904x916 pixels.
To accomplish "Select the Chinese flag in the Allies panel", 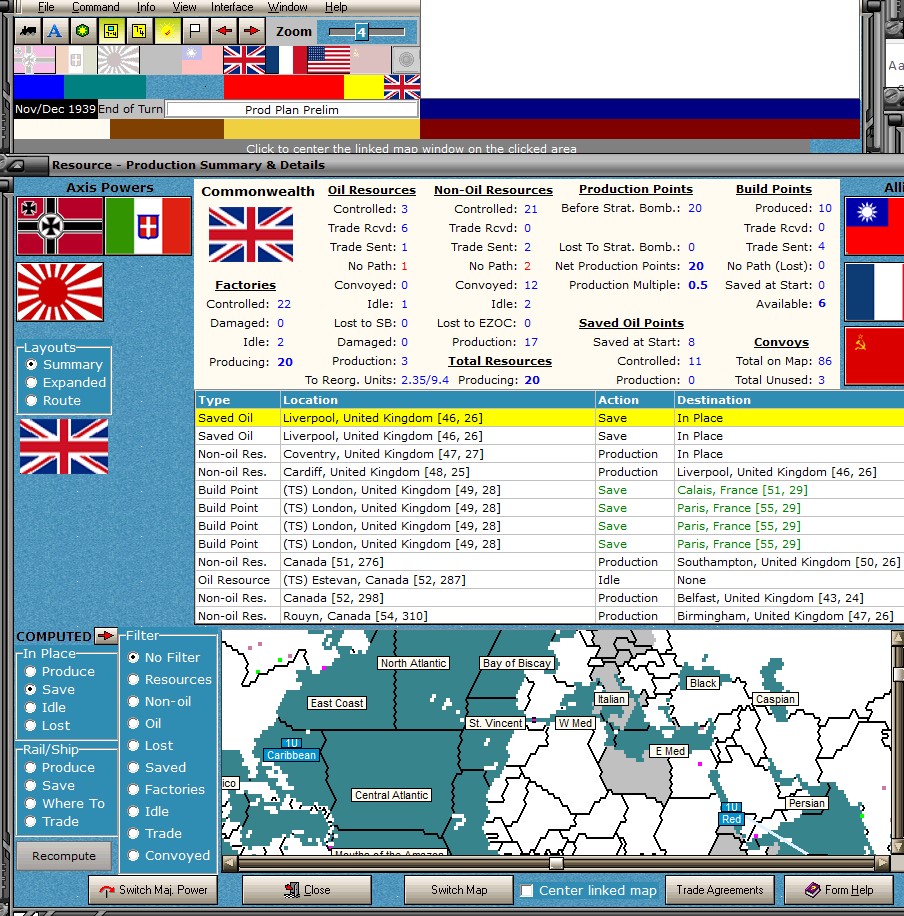I will 874,226.
